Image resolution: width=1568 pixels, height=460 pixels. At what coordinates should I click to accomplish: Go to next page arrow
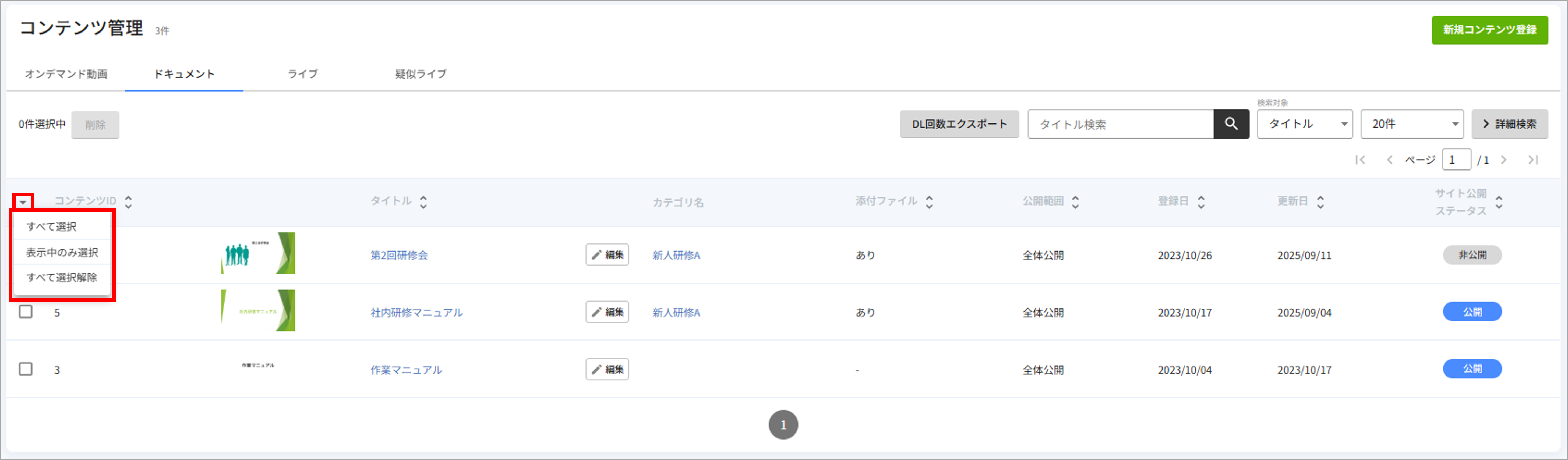tap(1504, 160)
